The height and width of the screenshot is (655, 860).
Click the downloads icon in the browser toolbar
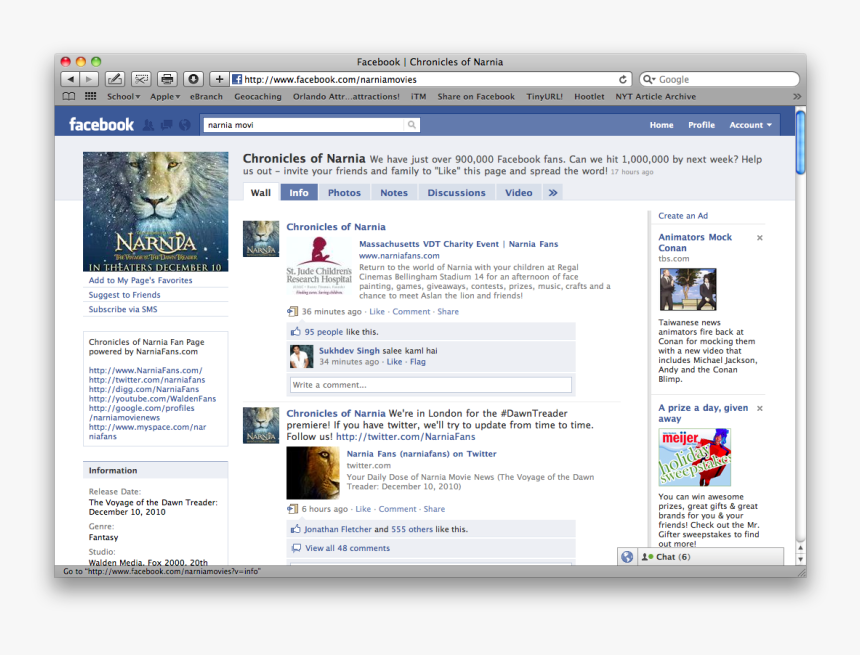click(x=193, y=79)
